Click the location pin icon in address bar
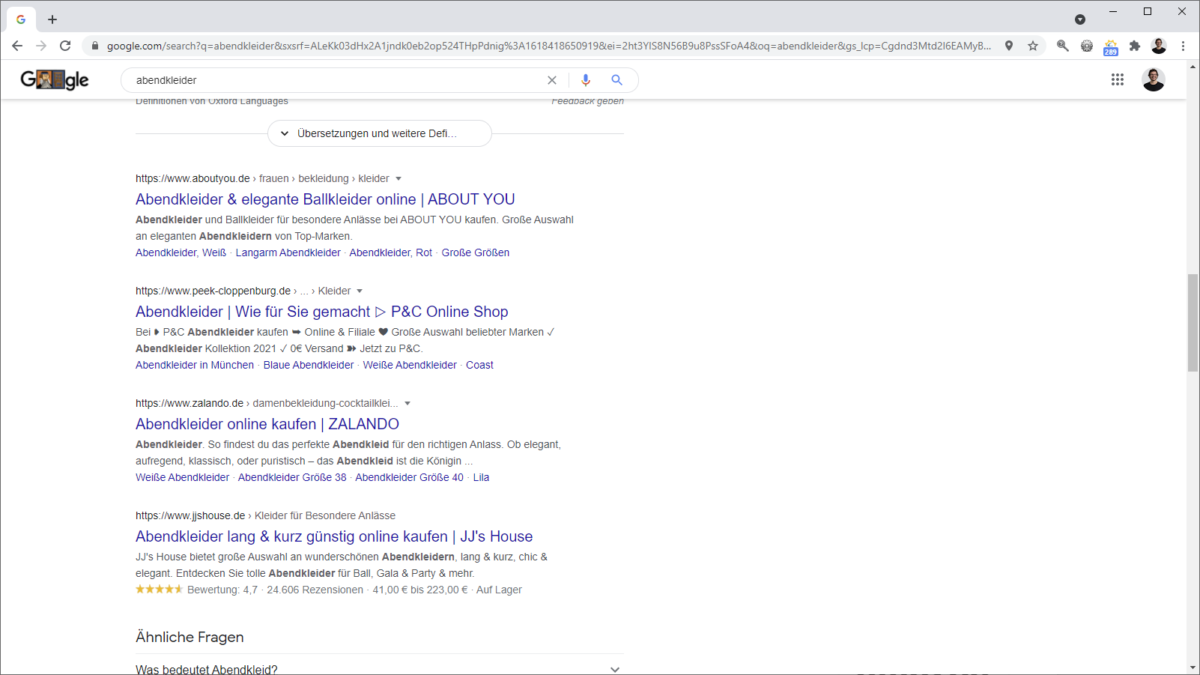This screenshot has height=675, width=1200. click(1009, 46)
